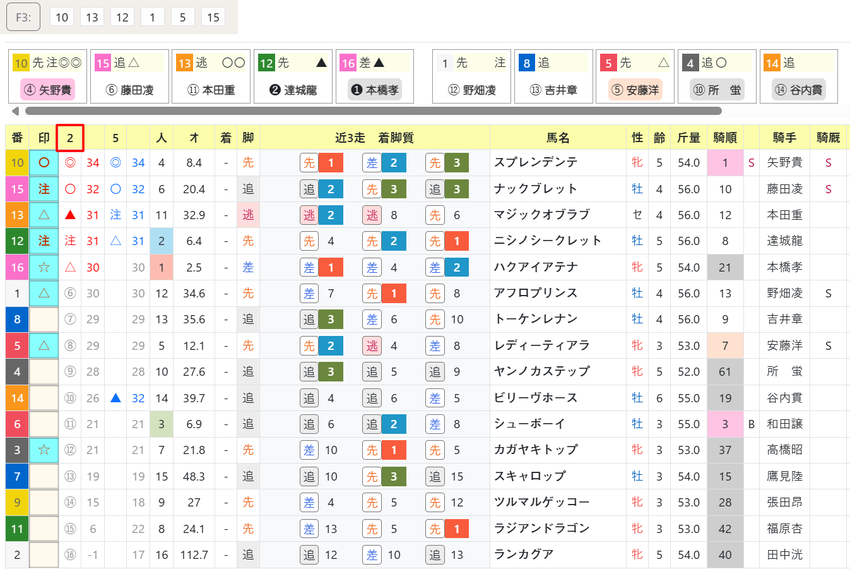The image size is (850, 569).
Task: Select number 5 in the F3 row
Action: point(183,17)
